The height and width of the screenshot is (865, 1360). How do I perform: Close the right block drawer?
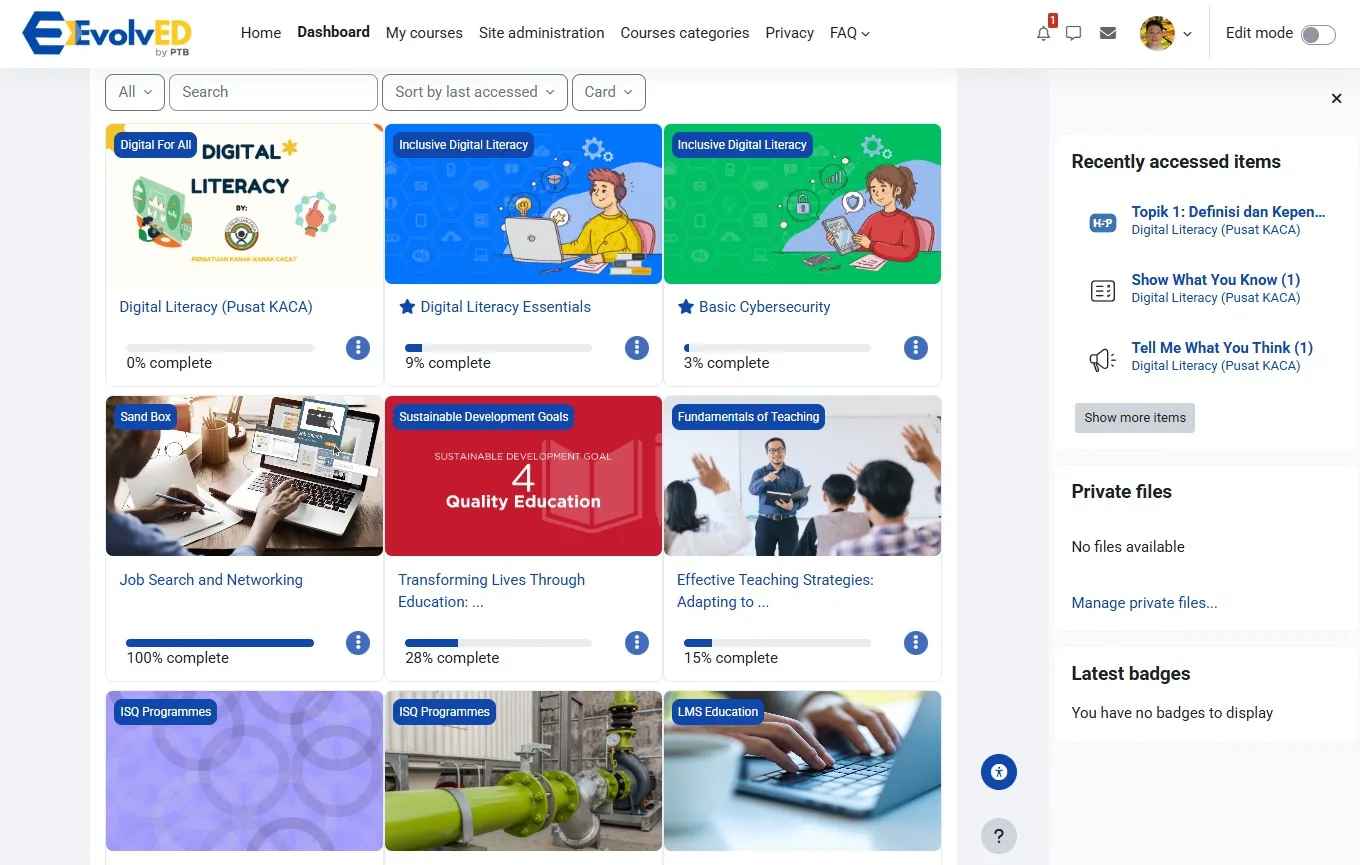(1336, 98)
